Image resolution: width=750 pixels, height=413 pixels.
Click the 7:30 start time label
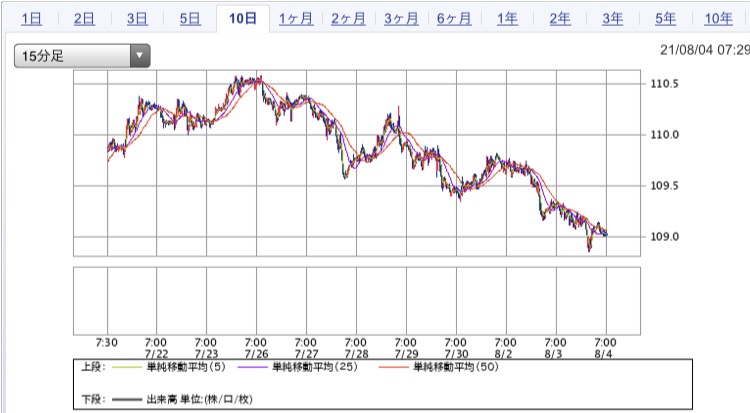(106, 343)
